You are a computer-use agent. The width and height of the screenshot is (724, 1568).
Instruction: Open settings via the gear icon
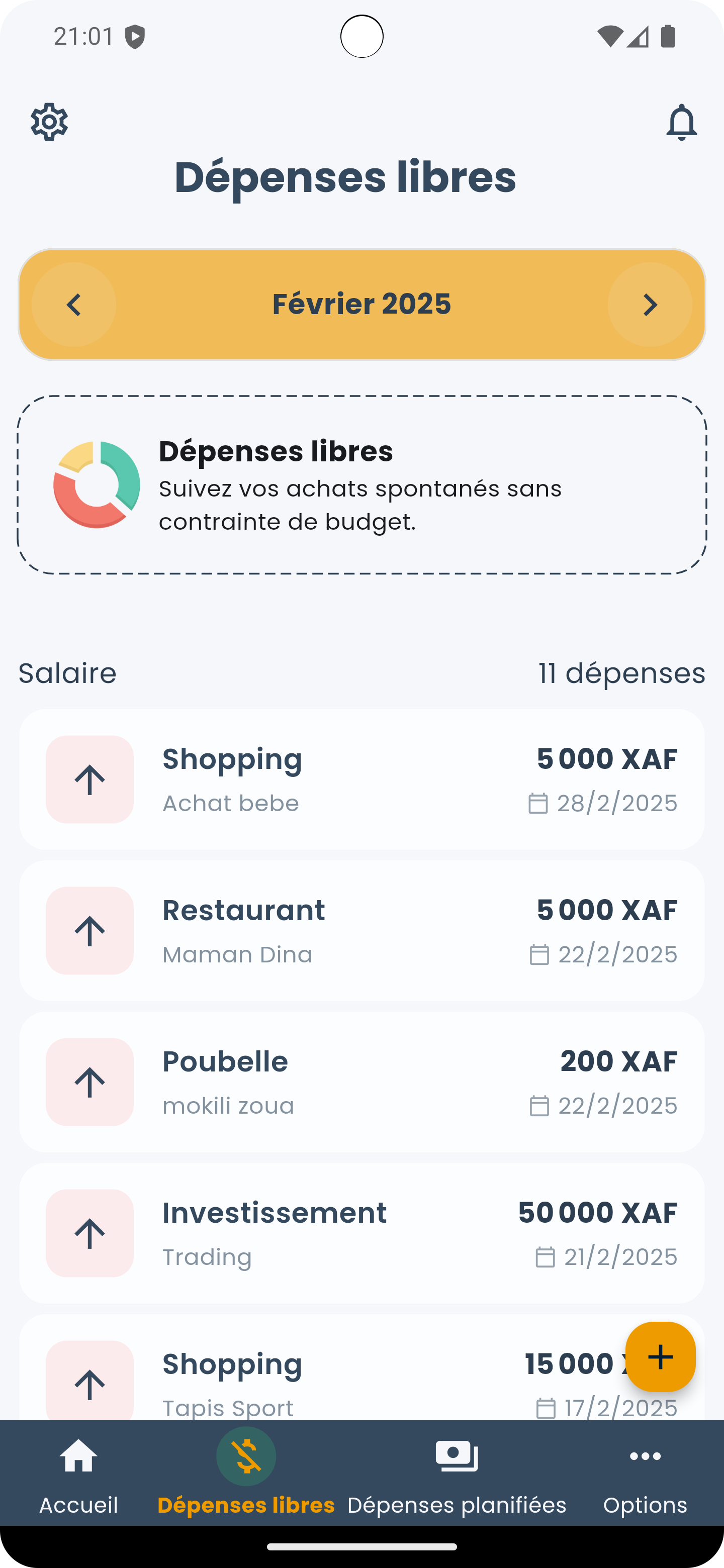coord(49,122)
